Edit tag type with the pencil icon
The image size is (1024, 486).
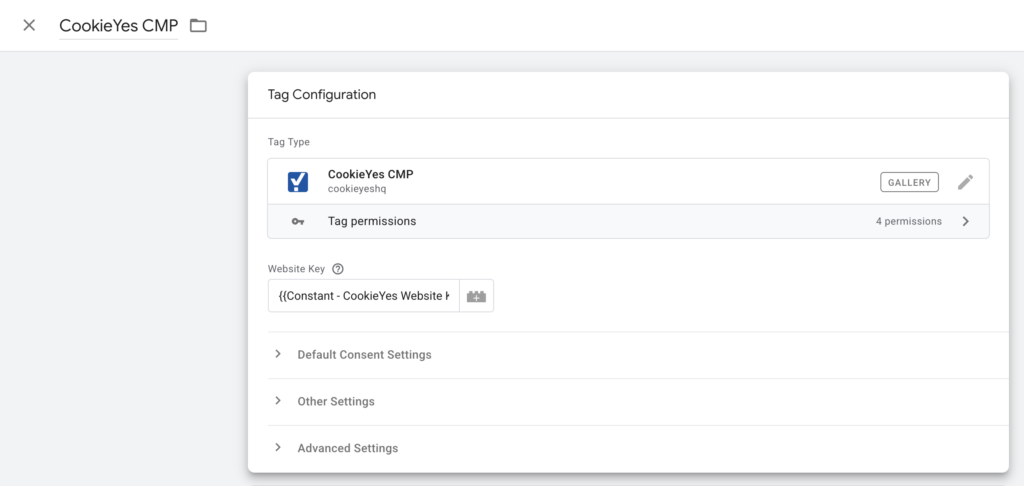pos(965,182)
